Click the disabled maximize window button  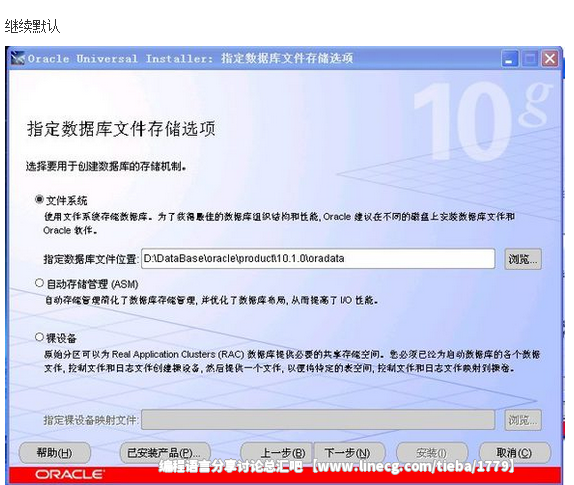click(530, 59)
